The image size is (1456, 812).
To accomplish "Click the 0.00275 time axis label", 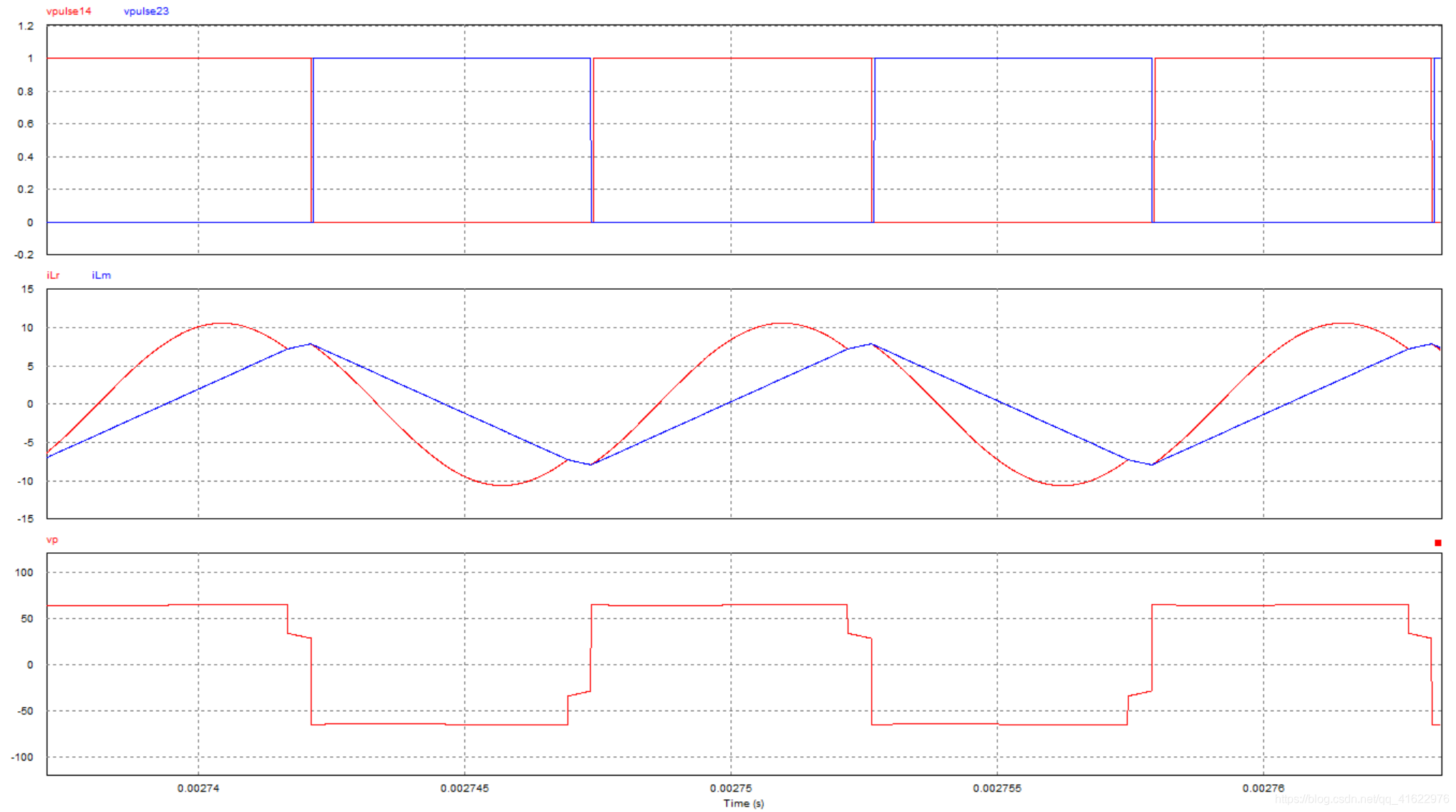I will click(731, 788).
